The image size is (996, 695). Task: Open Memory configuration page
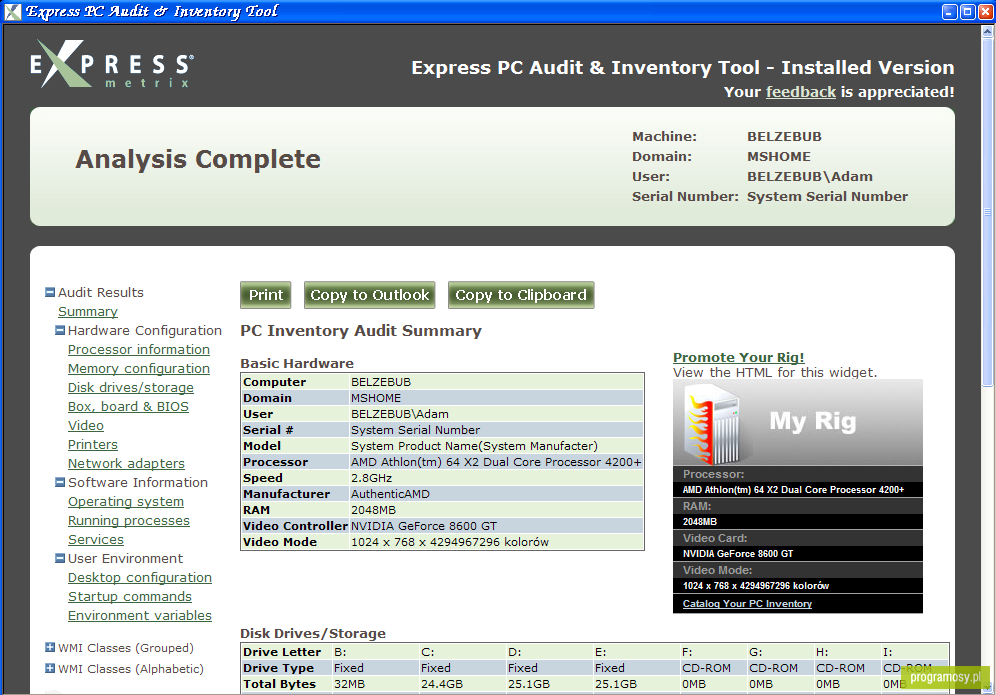coord(138,368)
